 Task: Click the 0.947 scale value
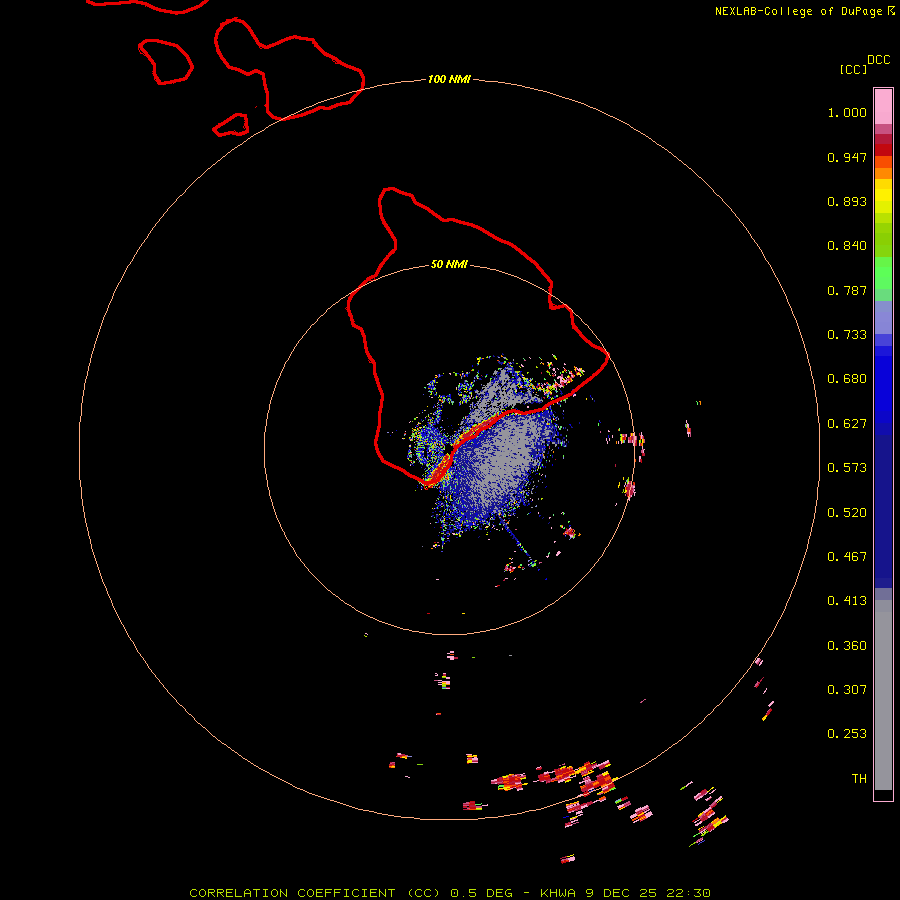click(847, 157)
